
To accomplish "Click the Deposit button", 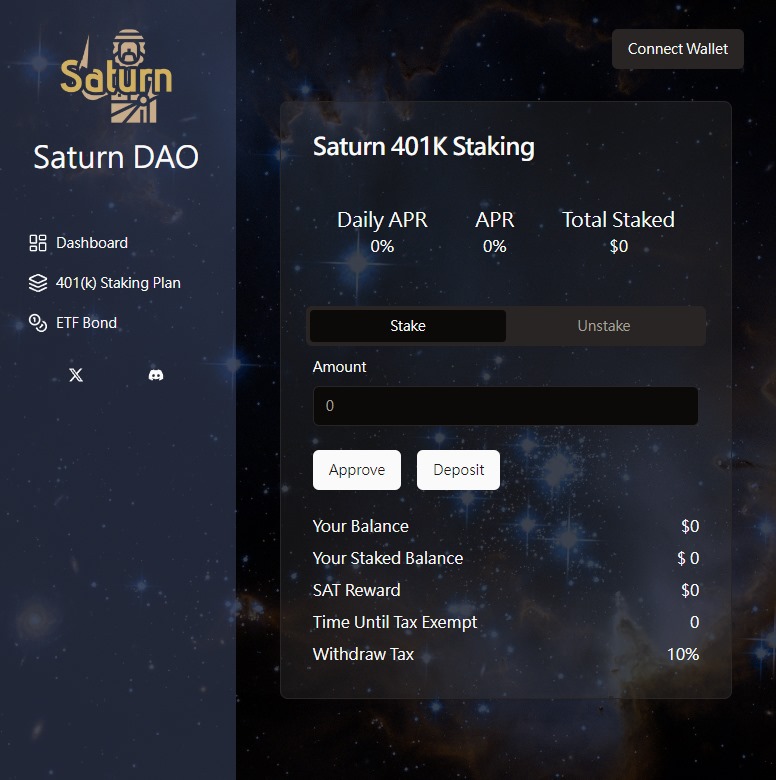I will point(458,470).
